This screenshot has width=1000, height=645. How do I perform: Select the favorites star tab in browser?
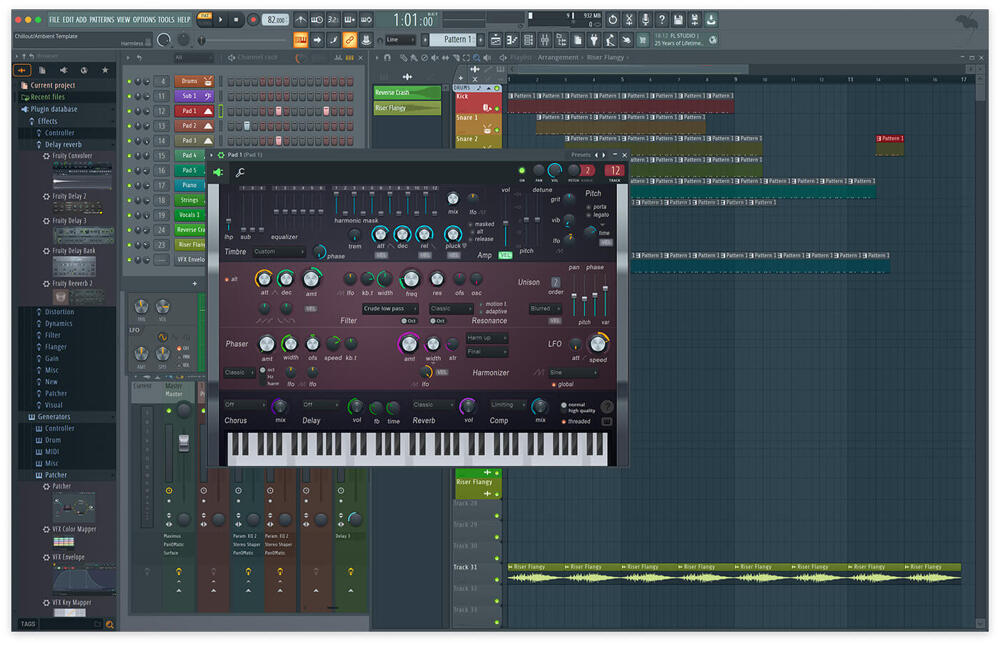click(x=105, y=70)
